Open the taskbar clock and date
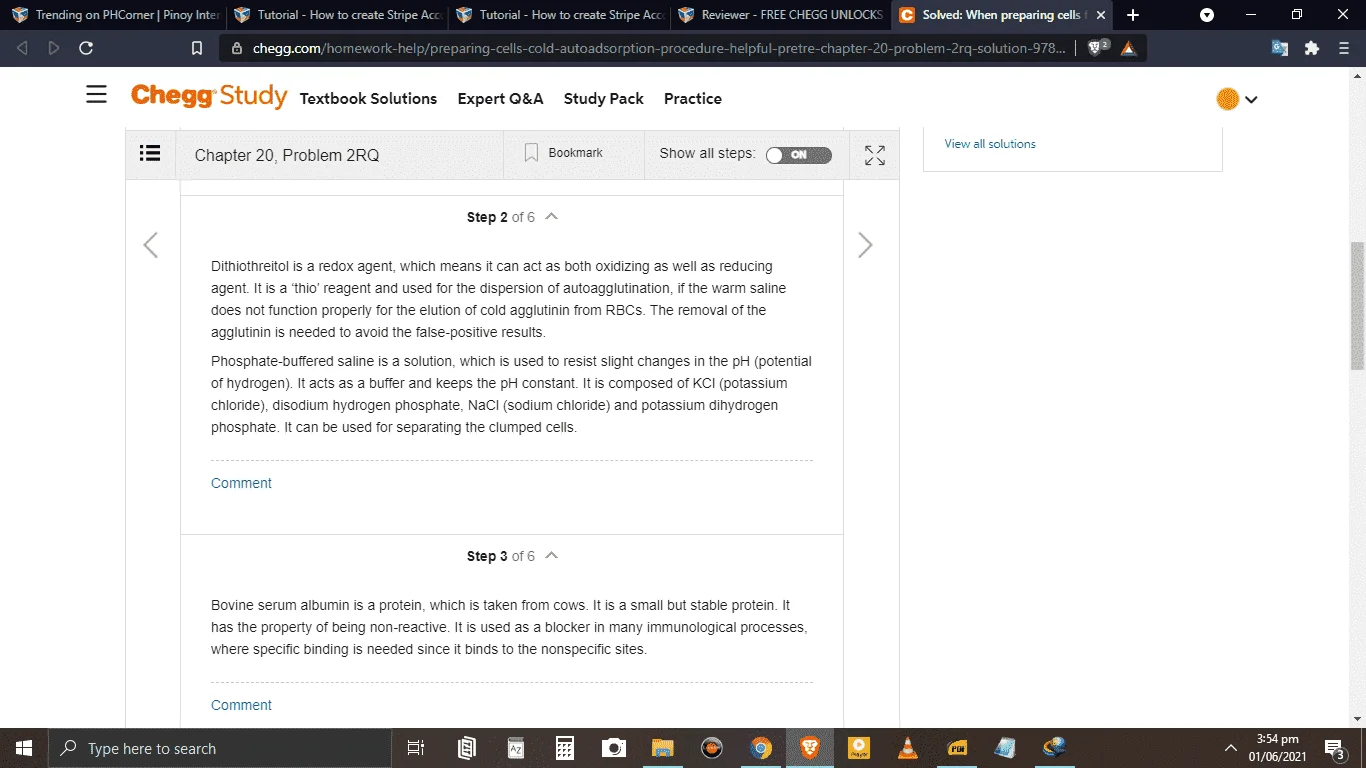This screenshot has width=1366, height=768. (1277, 748)
